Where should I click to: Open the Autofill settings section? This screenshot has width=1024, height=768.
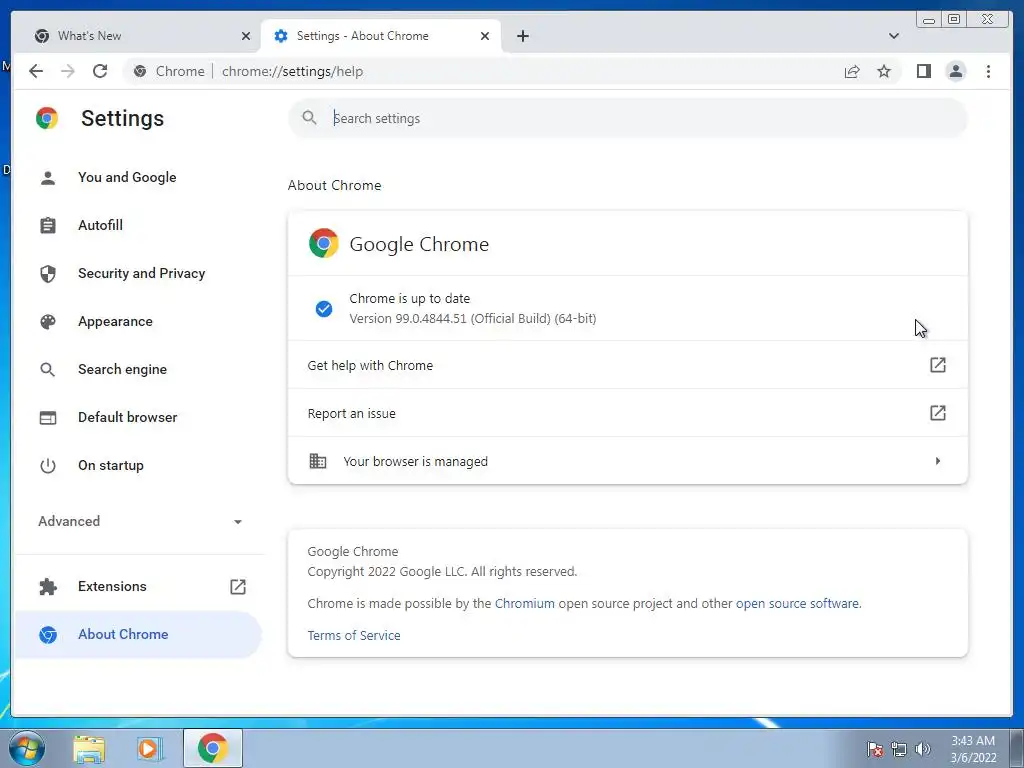100,225
